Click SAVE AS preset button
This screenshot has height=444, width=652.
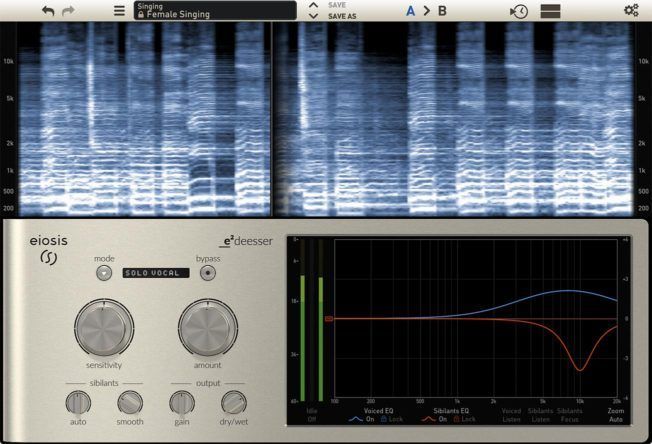[342, 16]
